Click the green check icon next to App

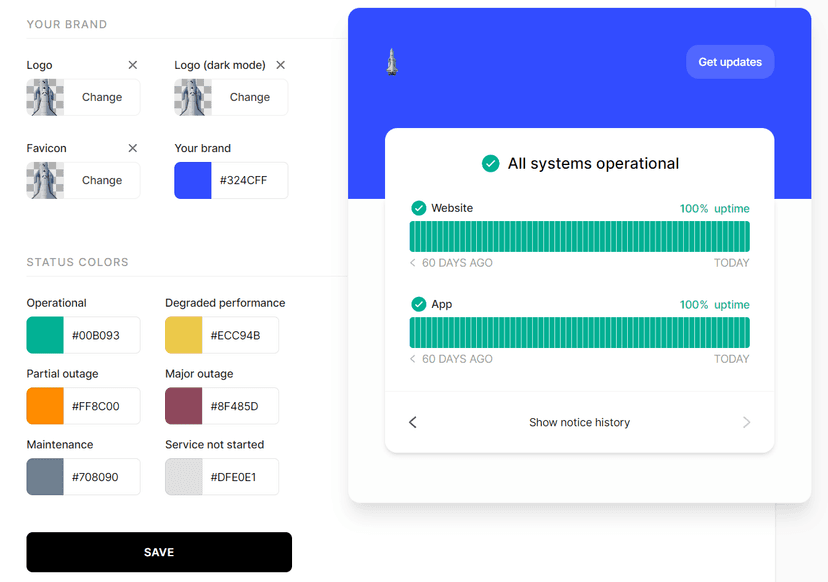tap(419, 304)
